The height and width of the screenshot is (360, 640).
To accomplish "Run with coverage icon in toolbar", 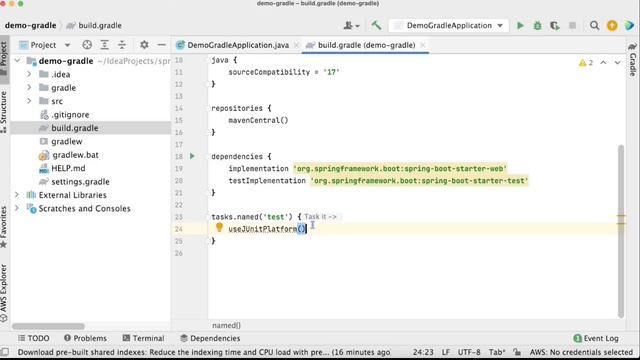I will coord(554,25).
